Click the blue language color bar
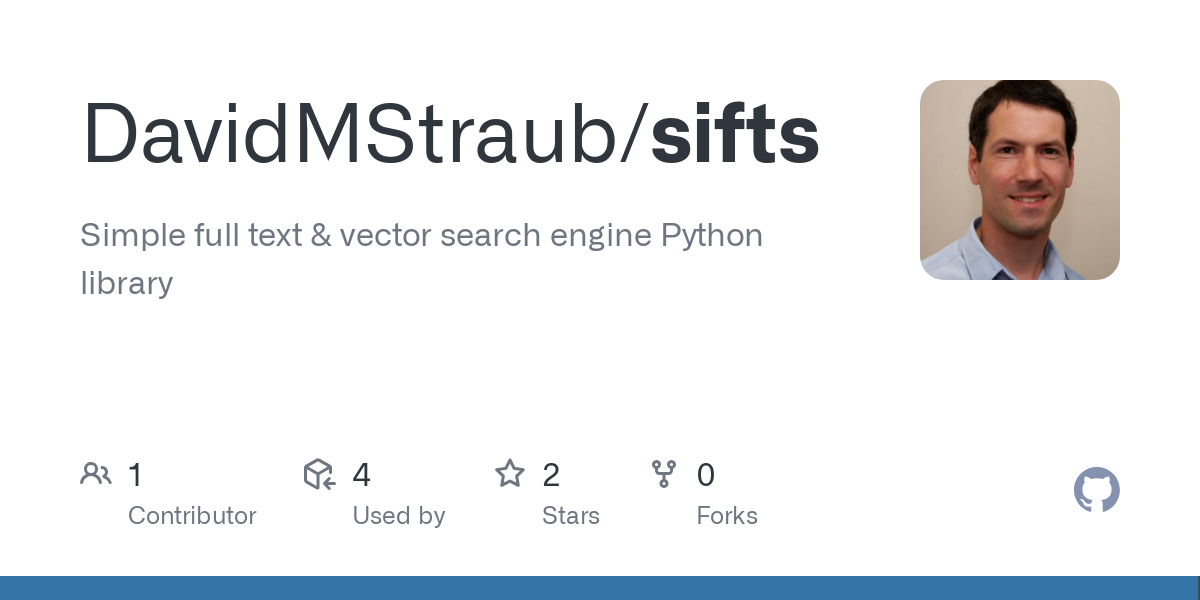This screenshot has width=1200, height=600. point(600,588)
